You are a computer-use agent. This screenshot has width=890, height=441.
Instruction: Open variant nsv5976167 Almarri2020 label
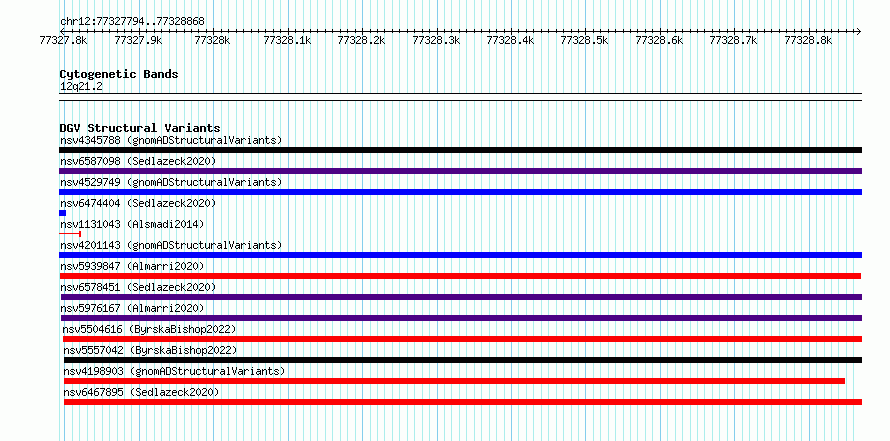click(x=132, y=308)
